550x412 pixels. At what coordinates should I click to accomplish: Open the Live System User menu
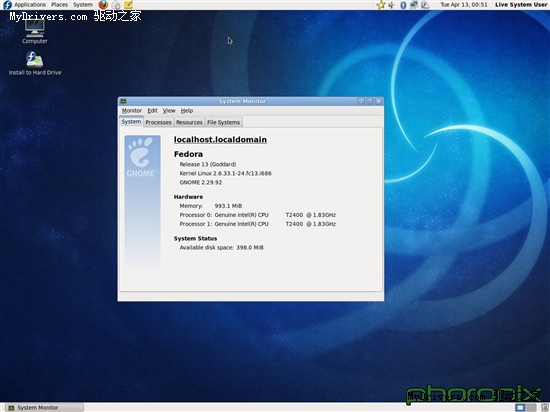[521, 5]
